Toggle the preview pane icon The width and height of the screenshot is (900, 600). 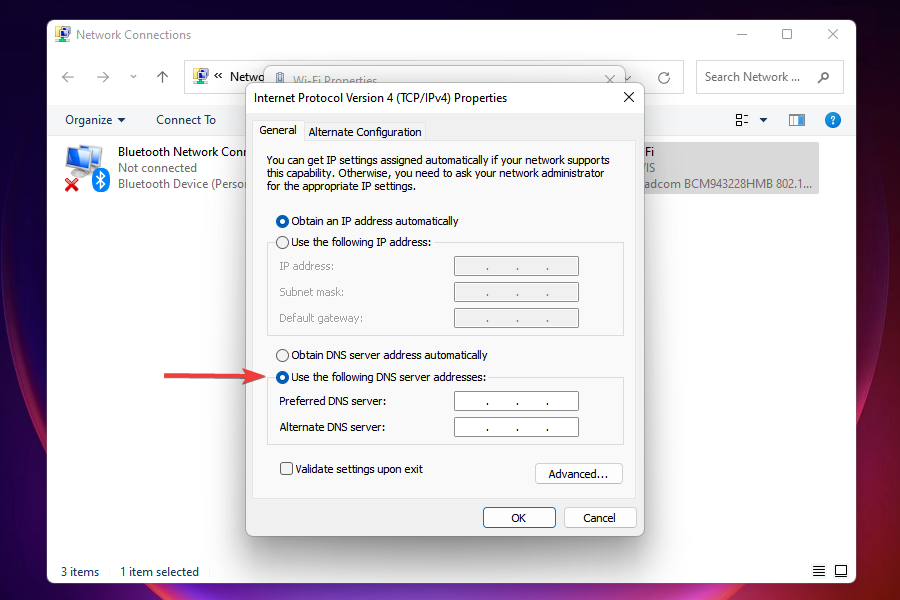point(797,120)
